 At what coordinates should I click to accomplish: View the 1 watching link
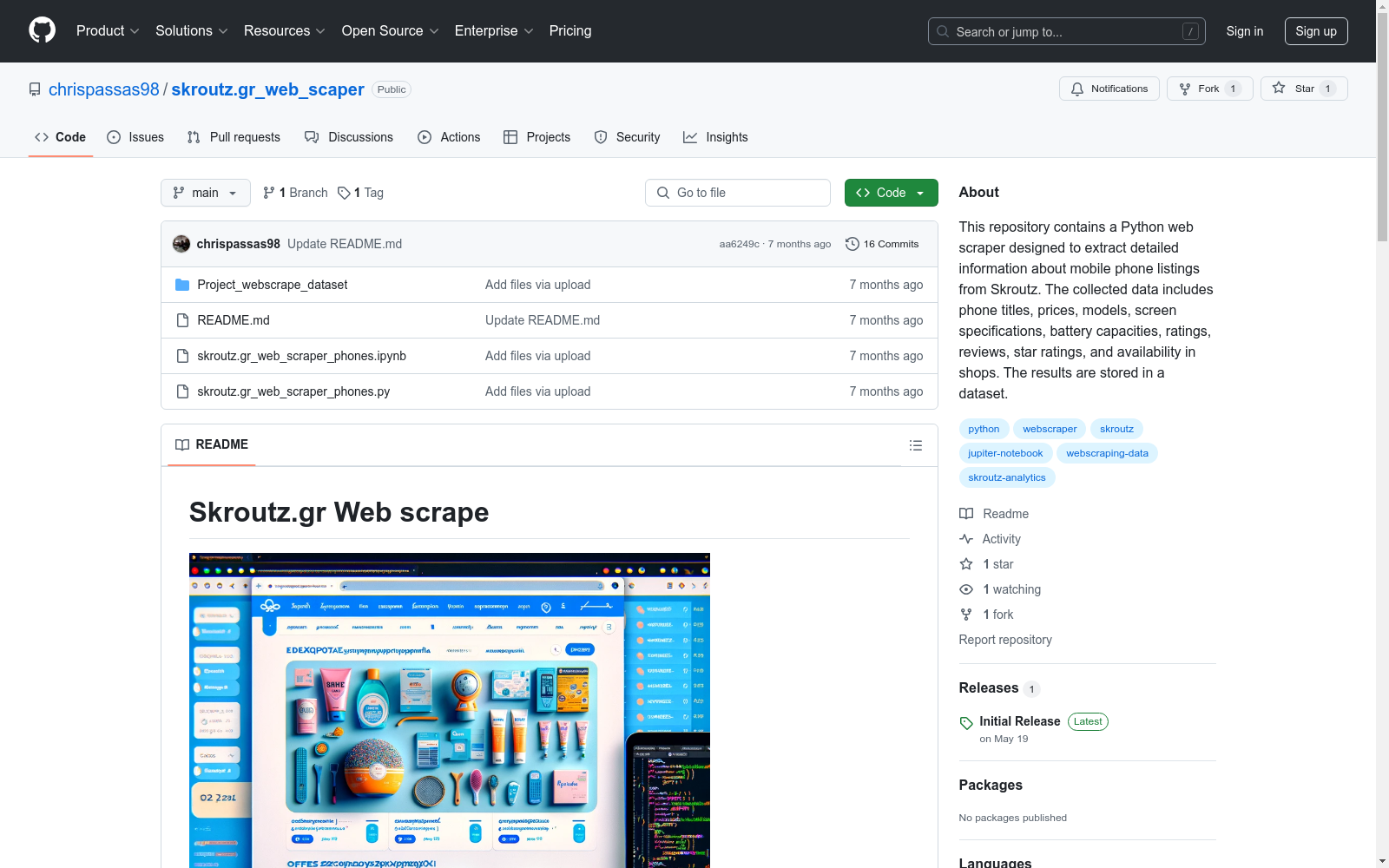tap(1000, 589)
